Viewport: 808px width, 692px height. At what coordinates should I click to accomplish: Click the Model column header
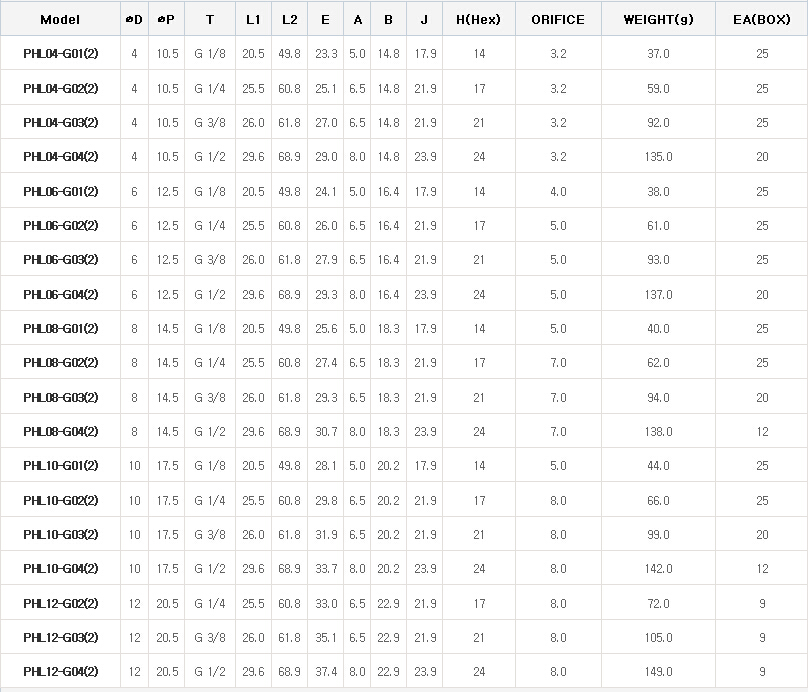pos(60,20)
